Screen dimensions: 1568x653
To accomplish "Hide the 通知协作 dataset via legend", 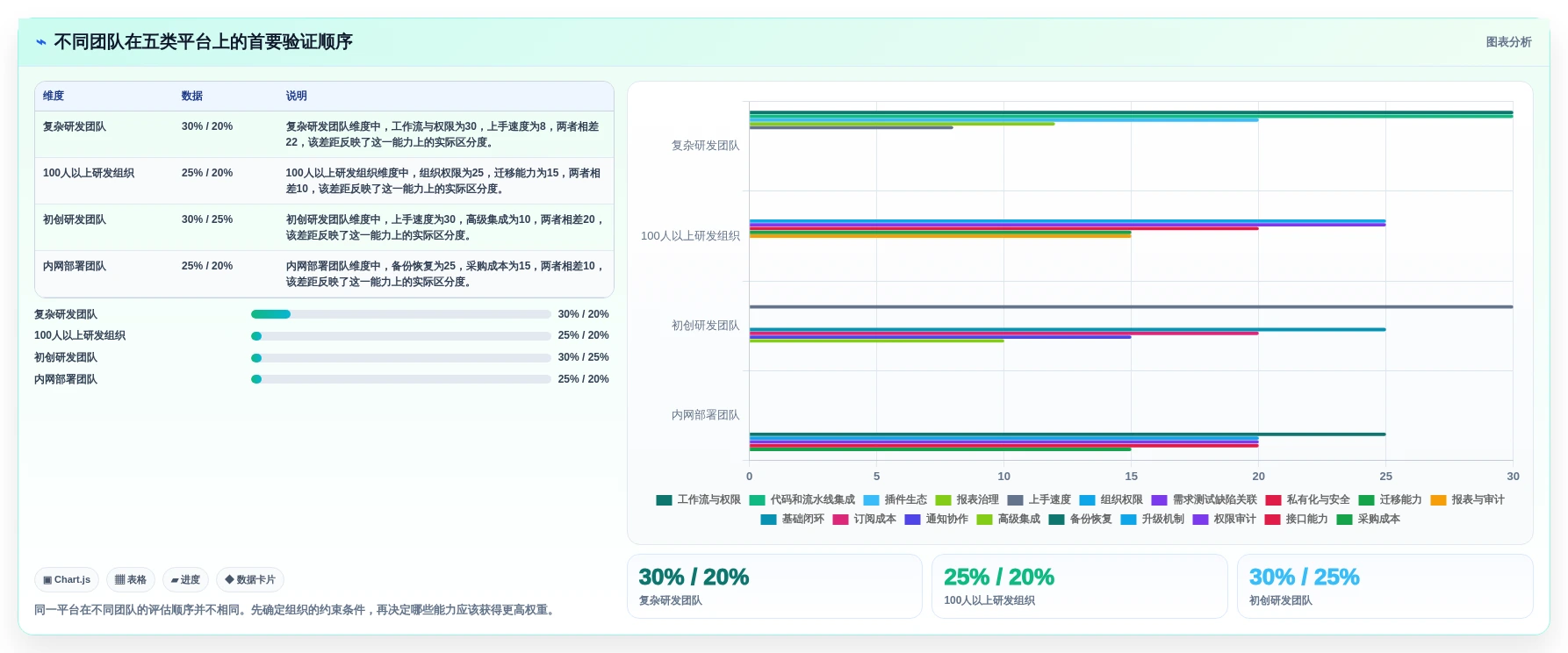I will (937, 519).
